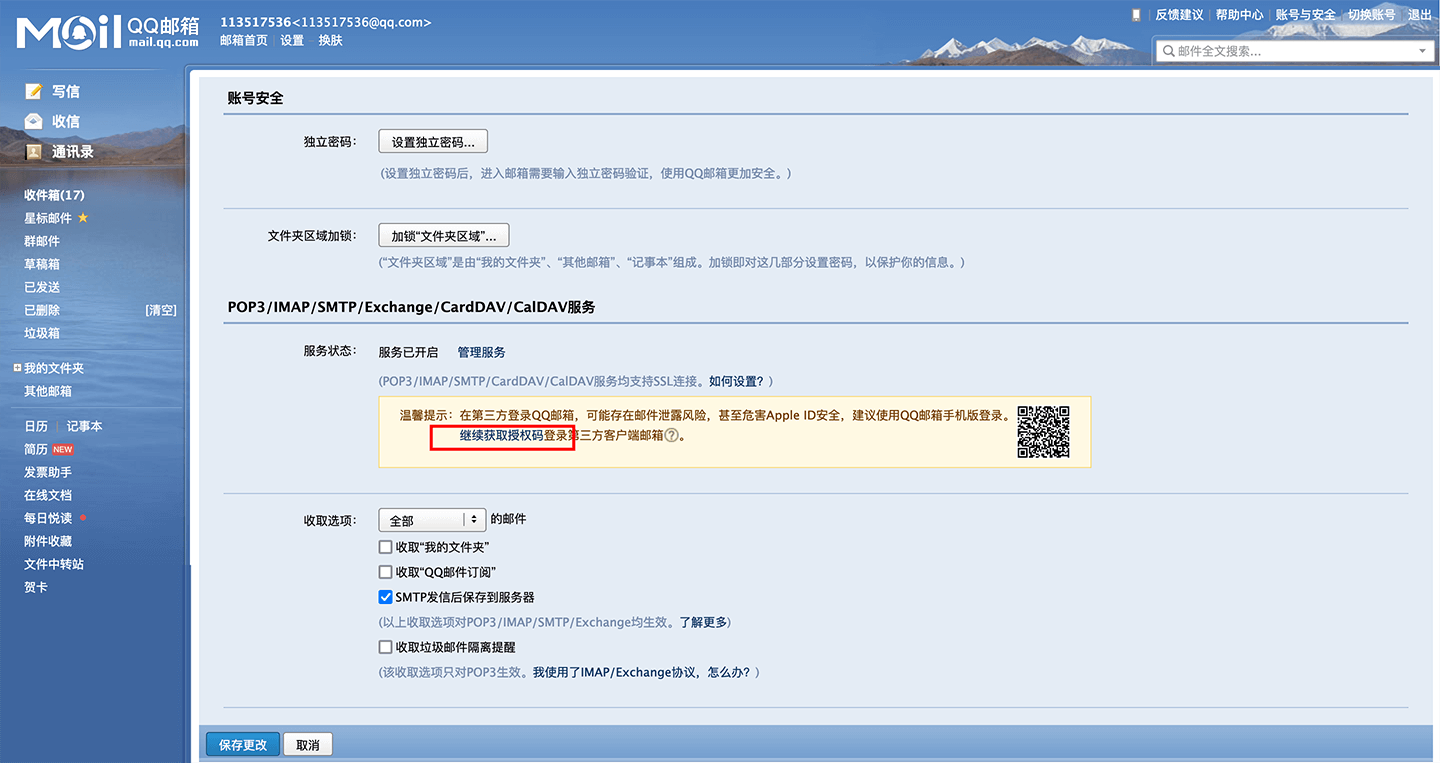Click the phone icon in top bar
The width and height of the screenshot is (1440, 763).
pos(1135,15)
